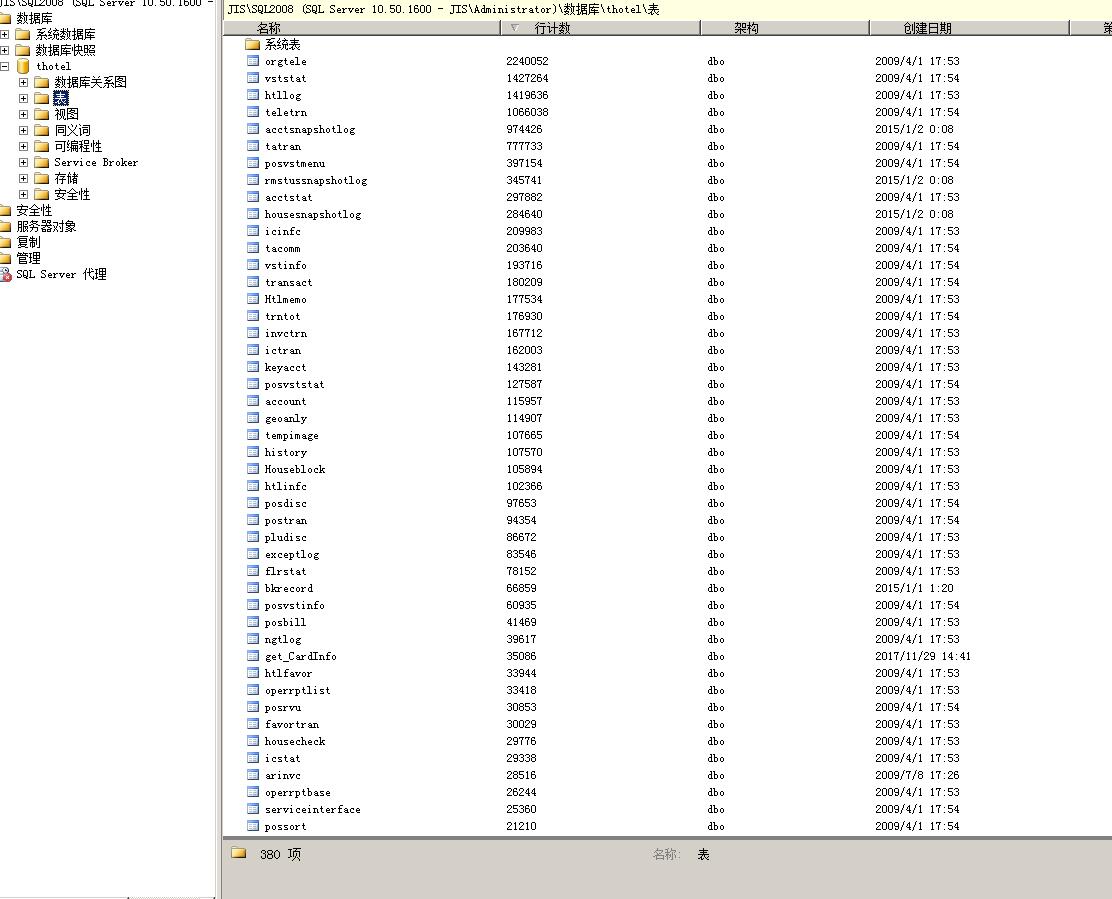The height and width of the screenshot is (899, 1112).
Task: Sort by the 名称 column header
Action: point(362,28)
